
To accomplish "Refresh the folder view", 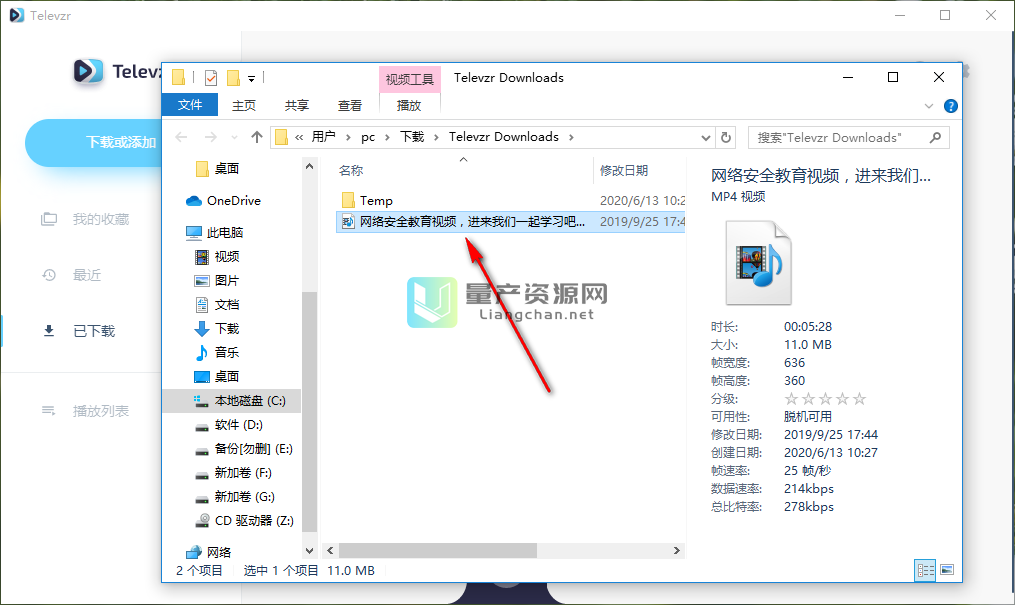I will coord(726,137).
